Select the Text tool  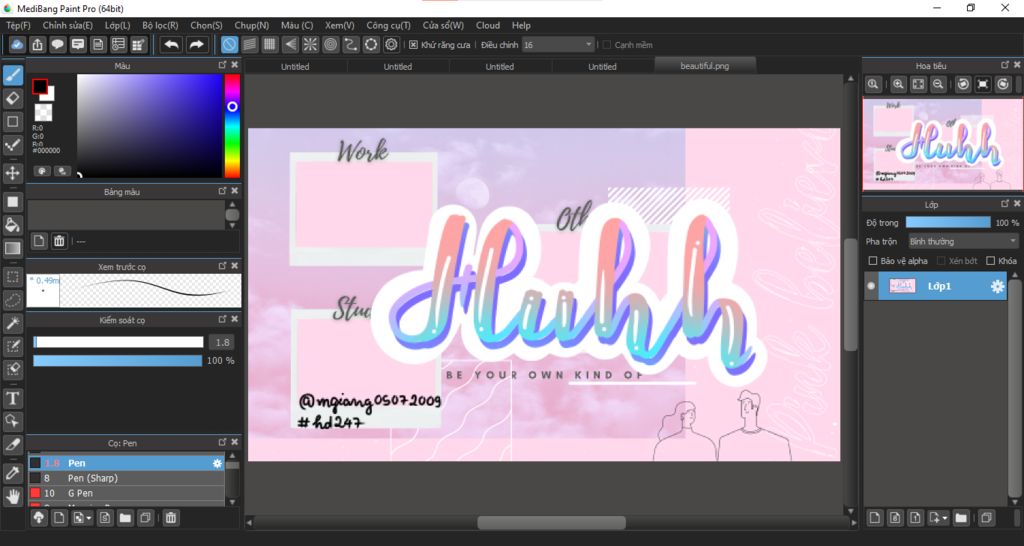[12, 398]
